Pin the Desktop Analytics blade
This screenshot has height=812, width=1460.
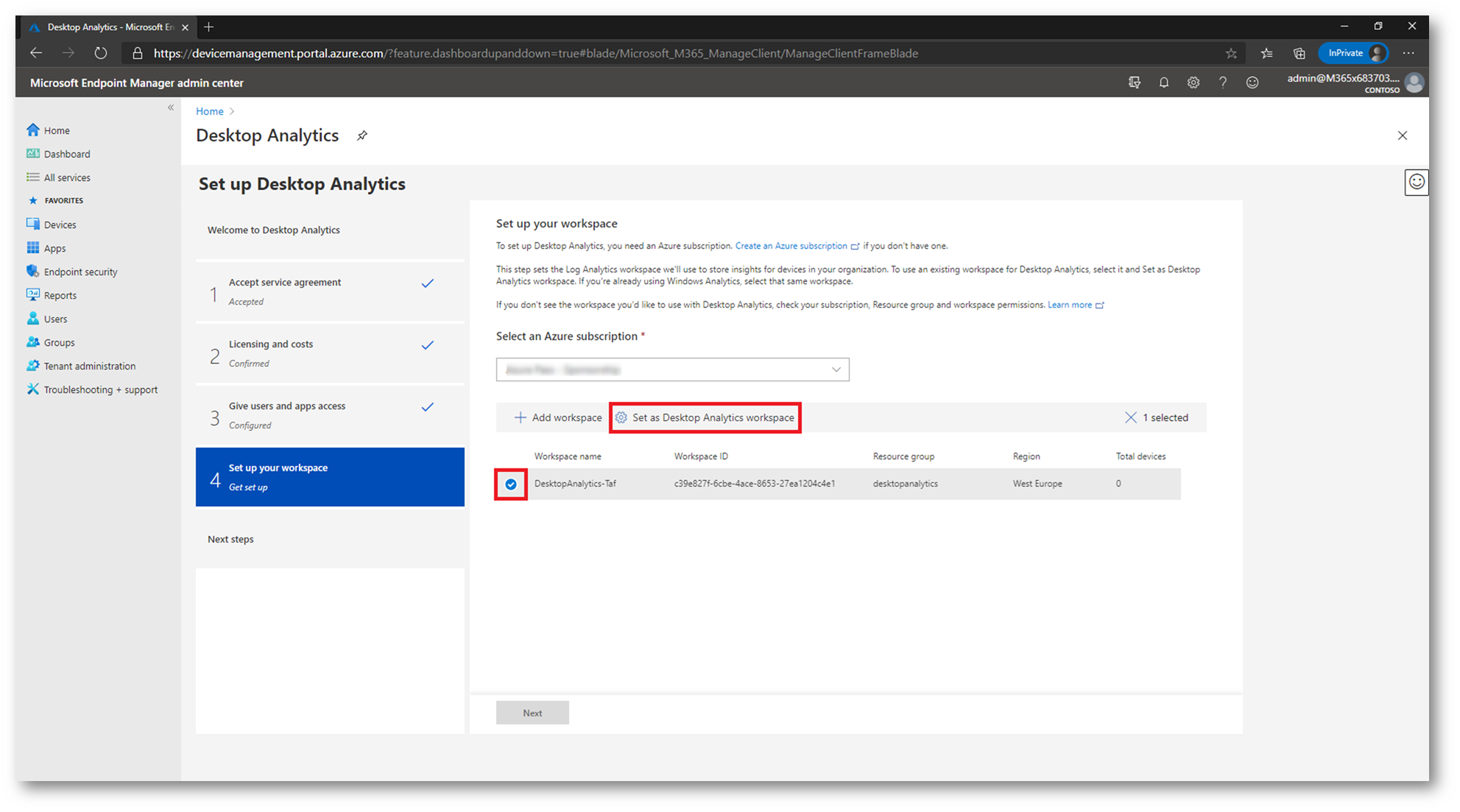click(x=362, y=135)
